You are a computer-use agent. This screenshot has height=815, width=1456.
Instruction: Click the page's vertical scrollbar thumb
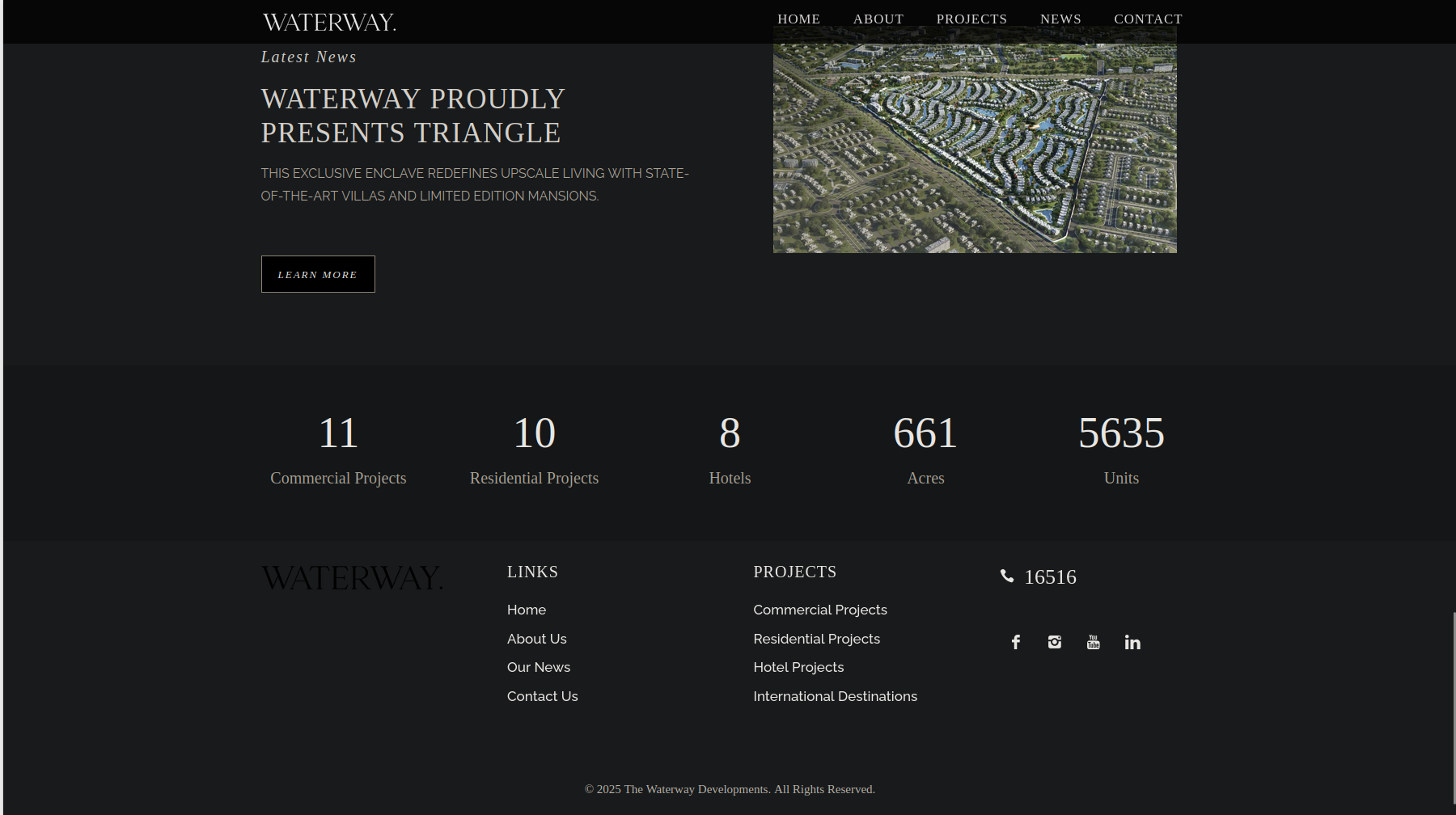tap(1454, 712)
